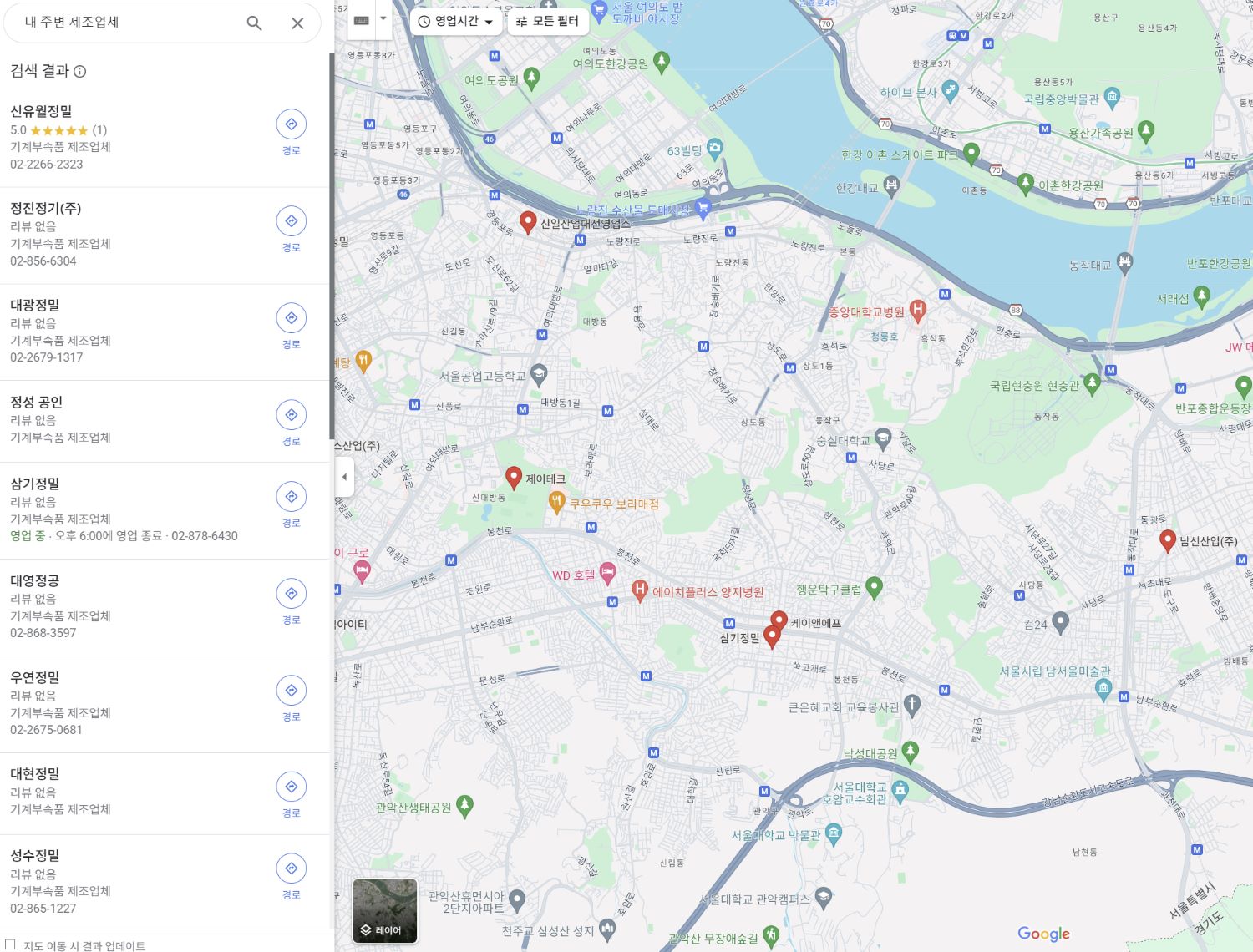Open directions for the 삼기정밀 listing

292,497
